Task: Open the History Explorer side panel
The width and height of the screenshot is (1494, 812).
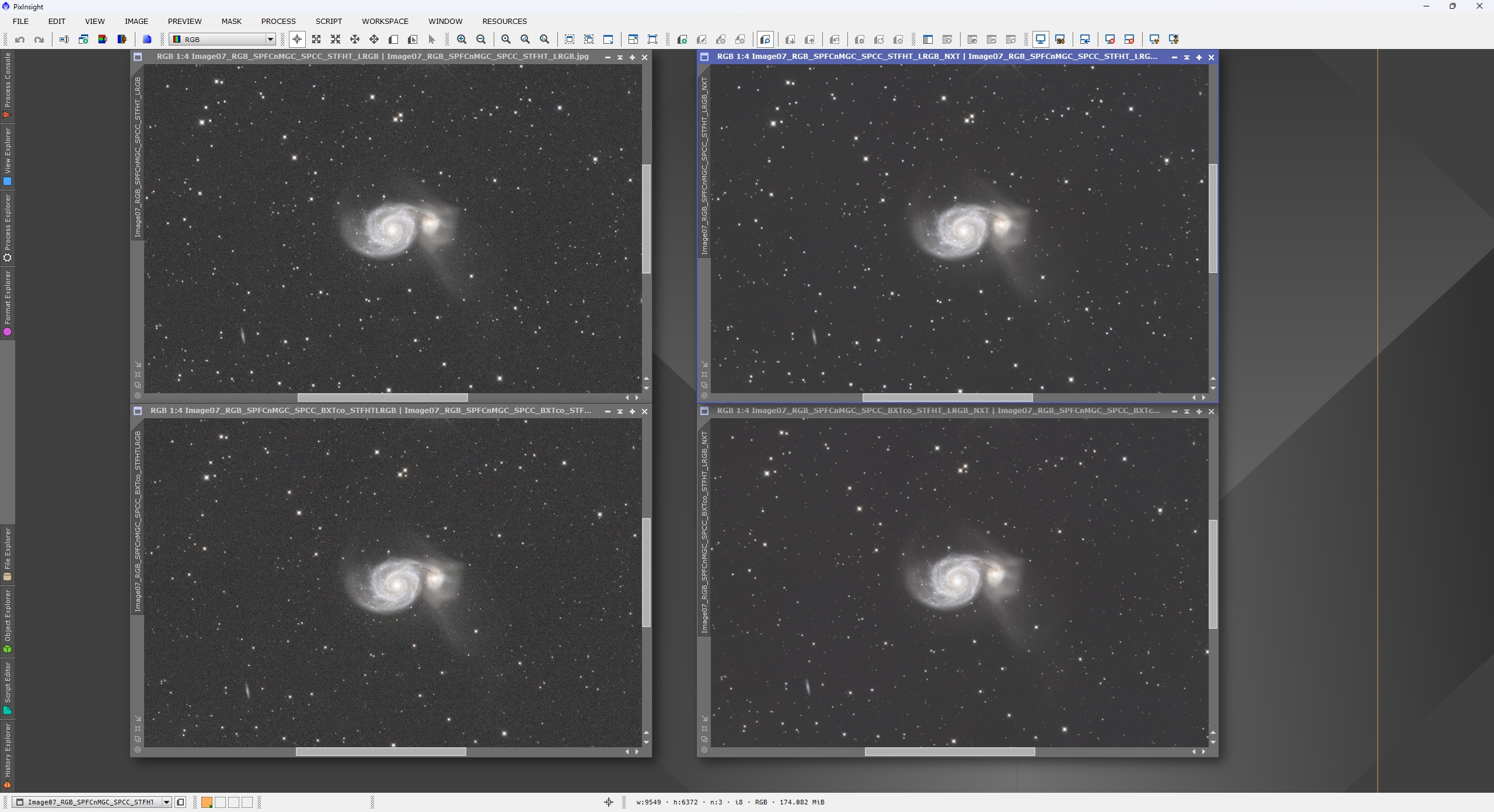Action: coord(7,756)
